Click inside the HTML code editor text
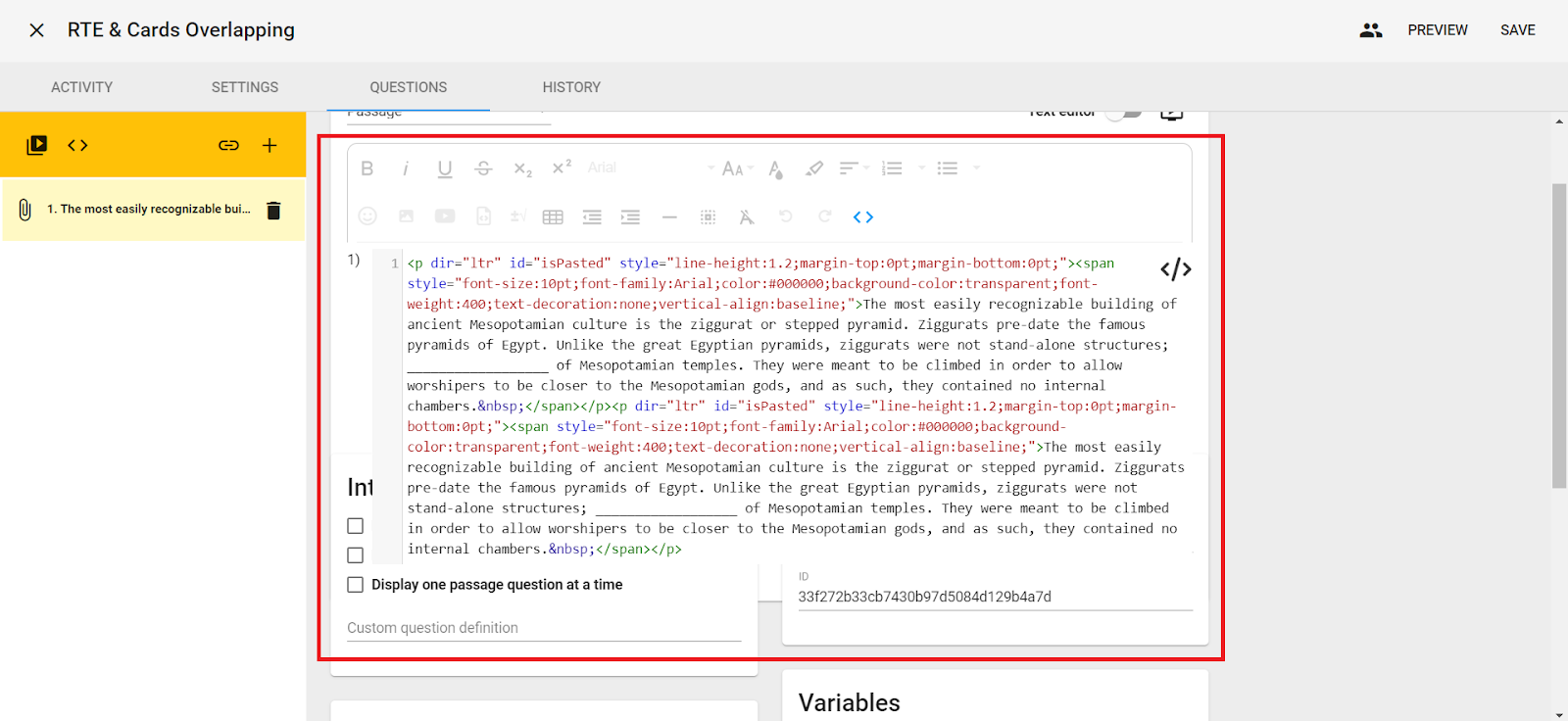The height and width of the screenshot is (721, 1568). tap(794, 406)
